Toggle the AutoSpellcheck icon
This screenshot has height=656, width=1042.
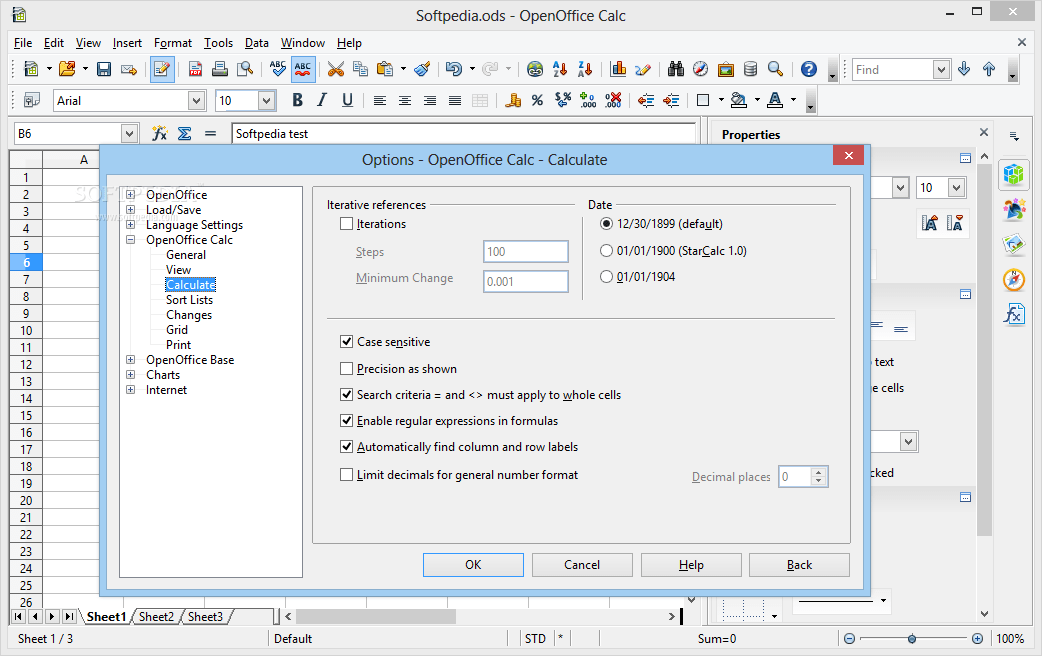click(x=303, y=69)
